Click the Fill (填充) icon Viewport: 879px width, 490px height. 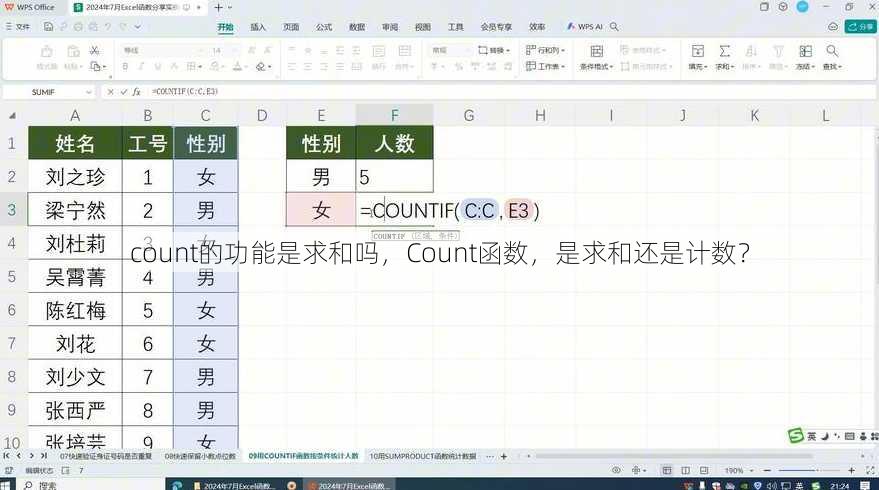[697, 51]
